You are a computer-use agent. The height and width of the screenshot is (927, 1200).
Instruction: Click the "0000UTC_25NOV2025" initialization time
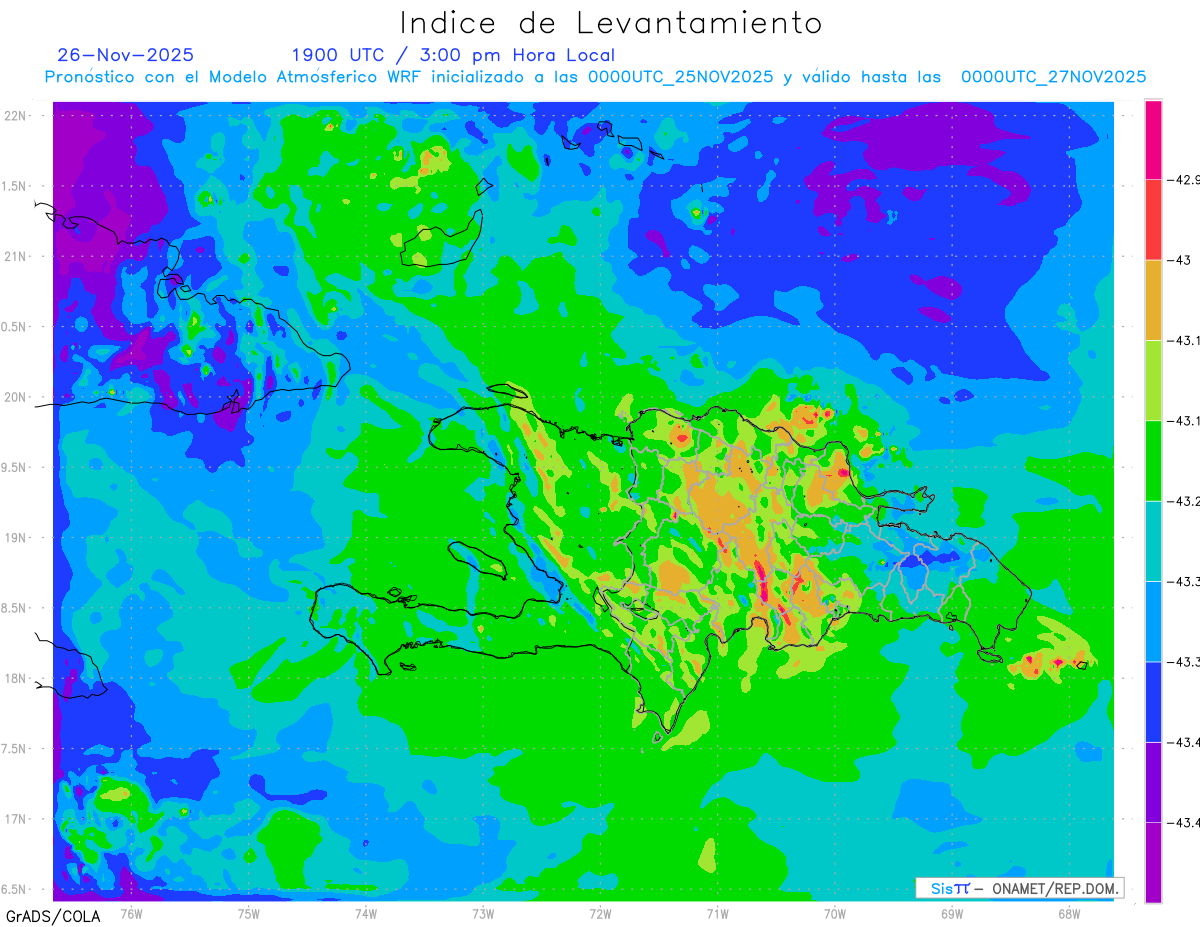681,77
